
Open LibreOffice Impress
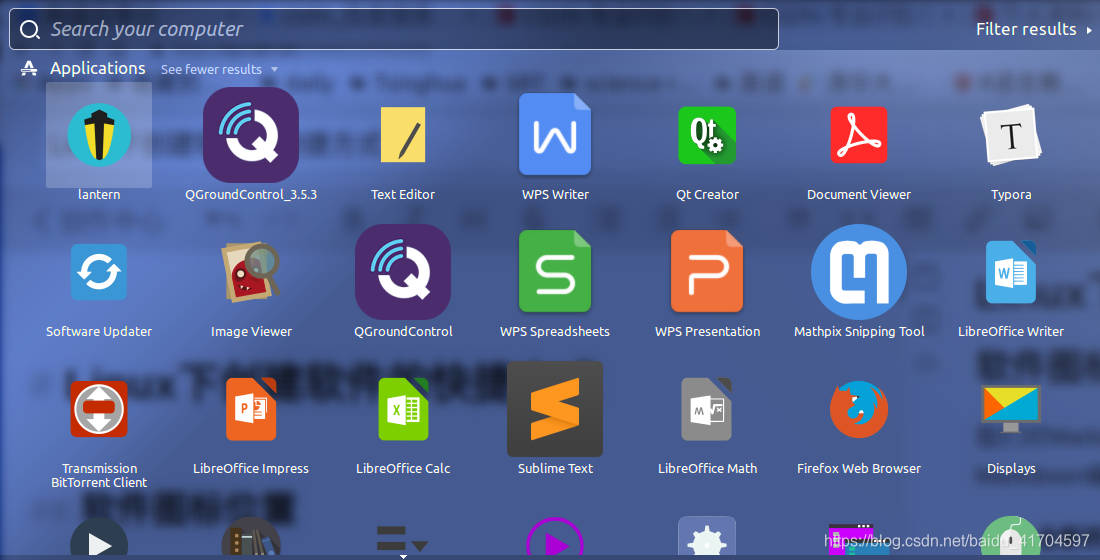tap(250, 408)
